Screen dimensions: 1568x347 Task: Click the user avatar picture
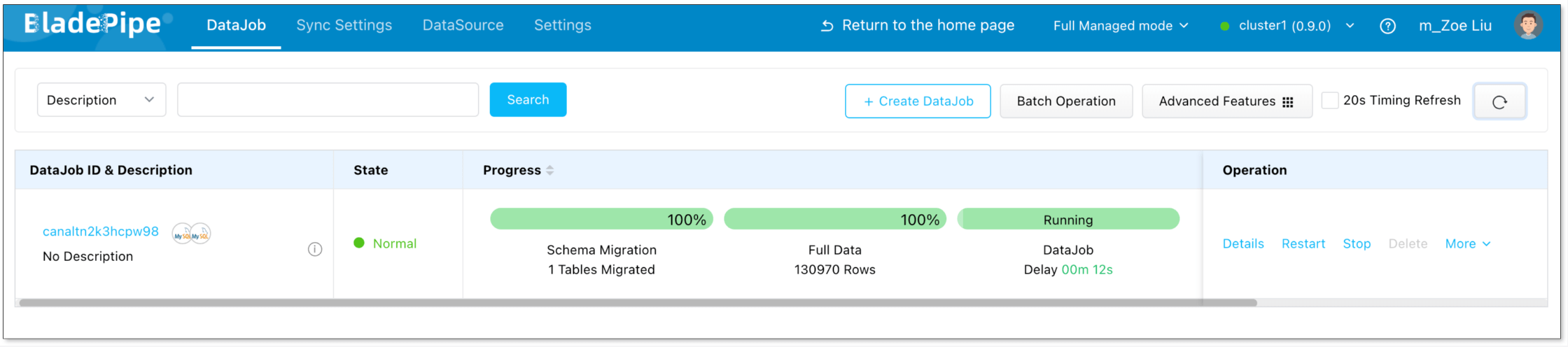coord(1528,25)
